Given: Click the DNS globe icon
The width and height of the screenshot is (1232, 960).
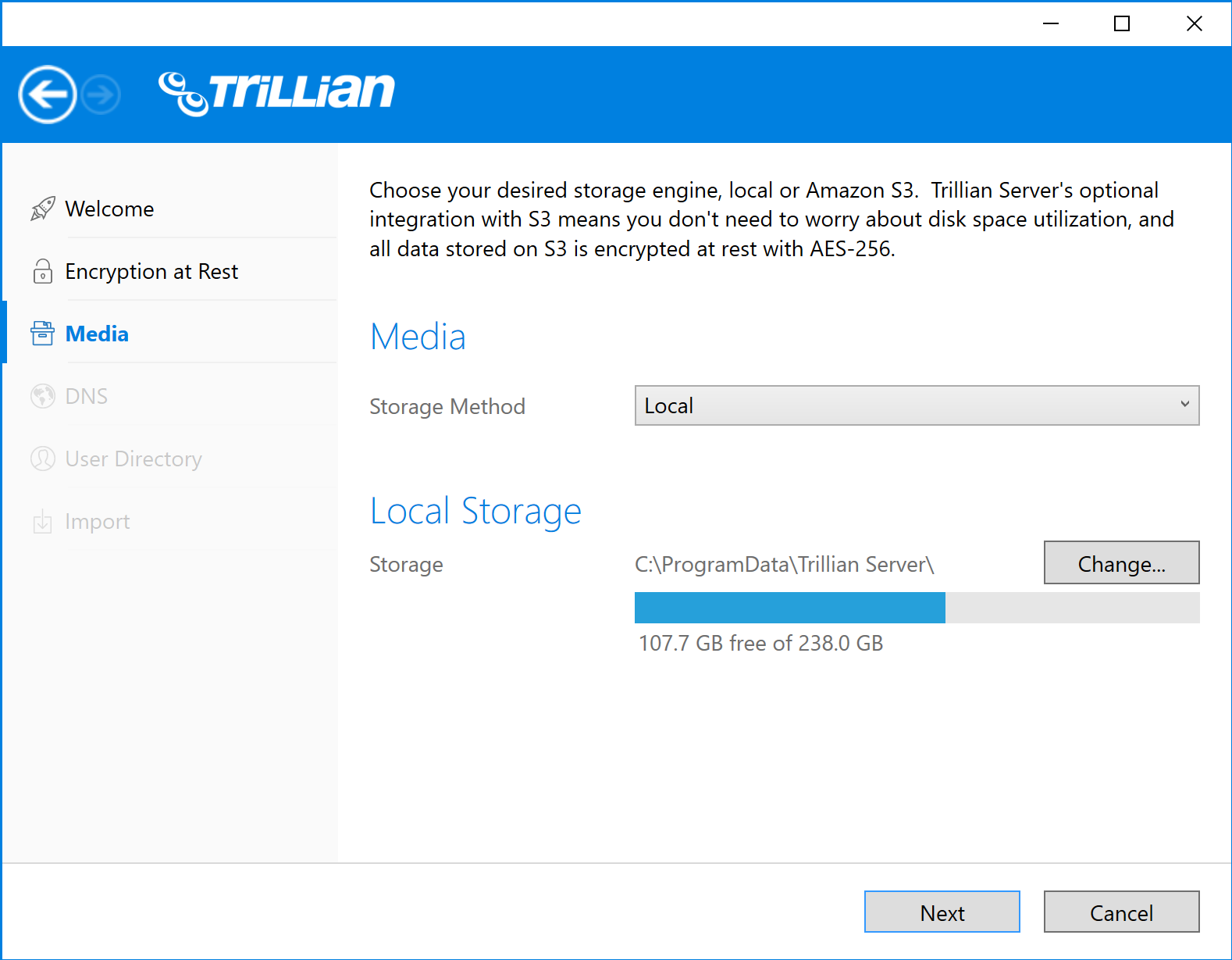Looking at the screenshot, I should pyautogui.click(x=43, y=396).
